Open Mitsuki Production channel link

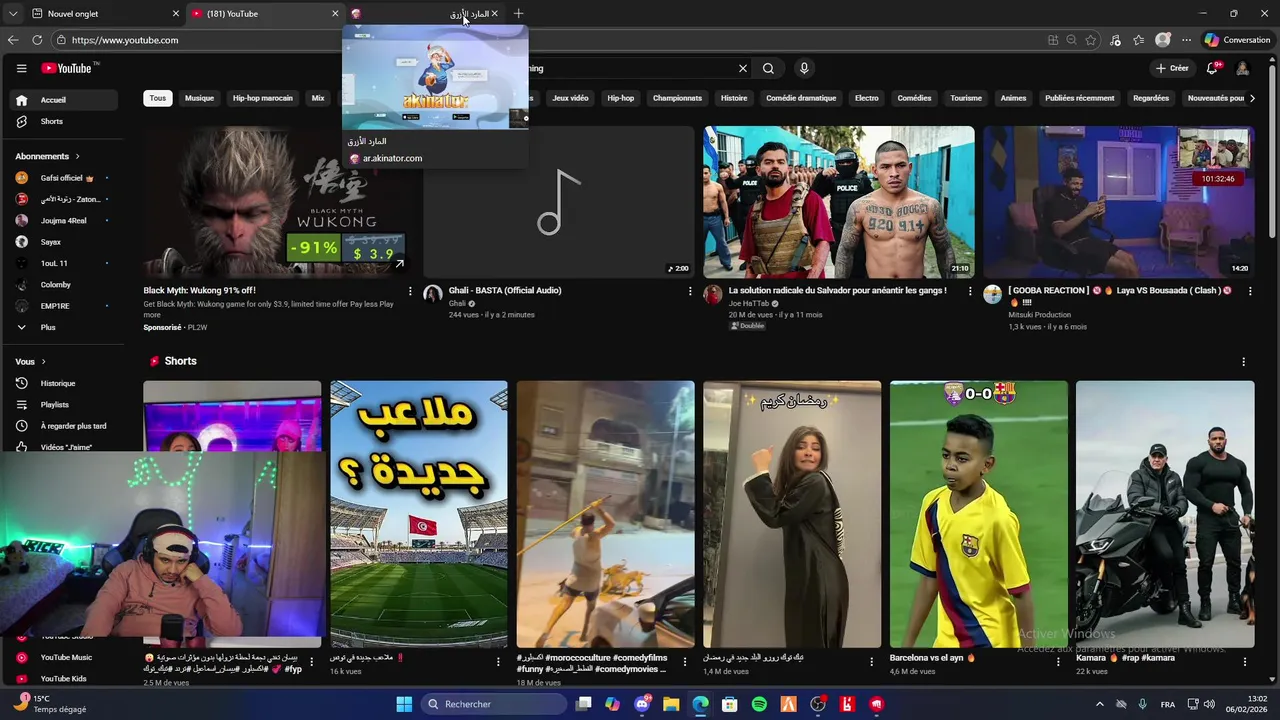[1039, 315]
